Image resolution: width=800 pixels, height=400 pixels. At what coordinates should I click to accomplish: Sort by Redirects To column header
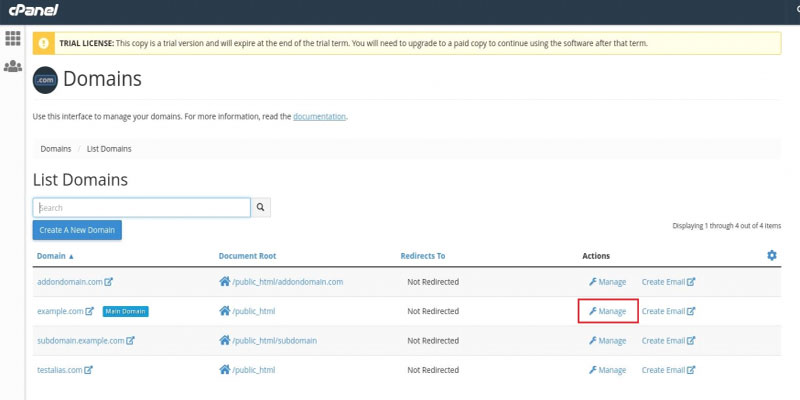[422, 257]
